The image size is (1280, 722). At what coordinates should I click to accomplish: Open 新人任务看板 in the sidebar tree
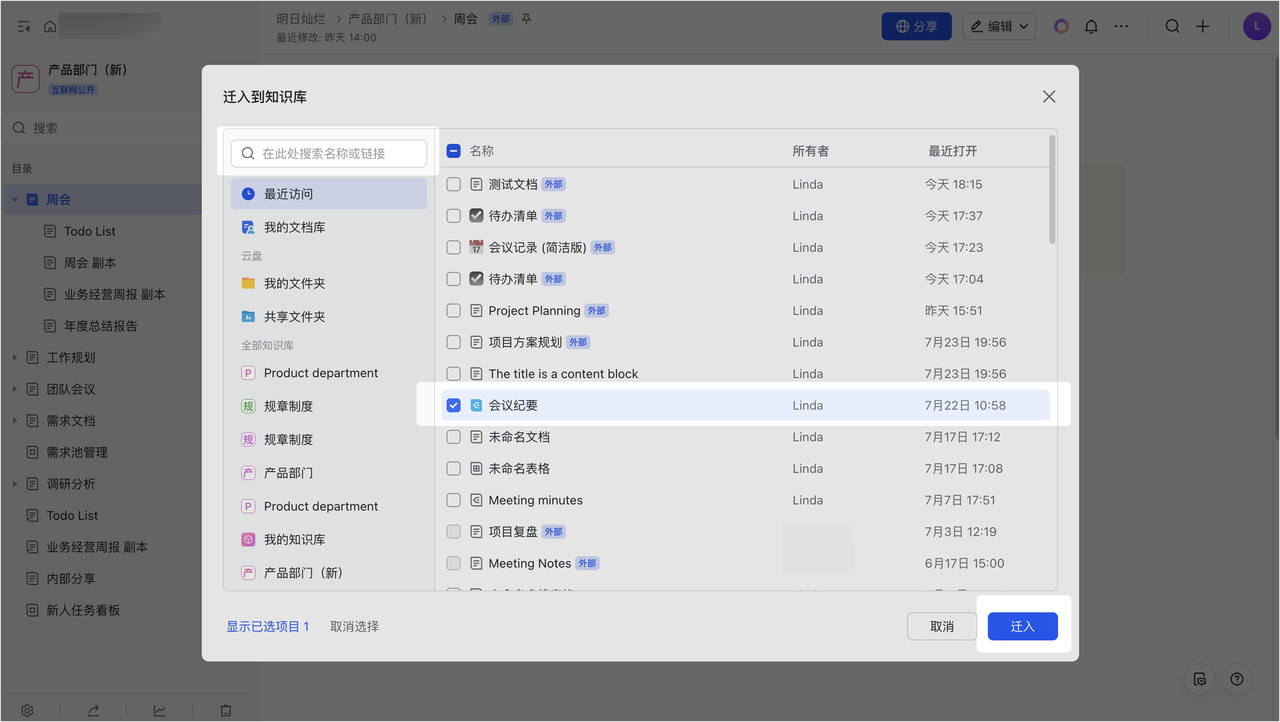[83, 610]
